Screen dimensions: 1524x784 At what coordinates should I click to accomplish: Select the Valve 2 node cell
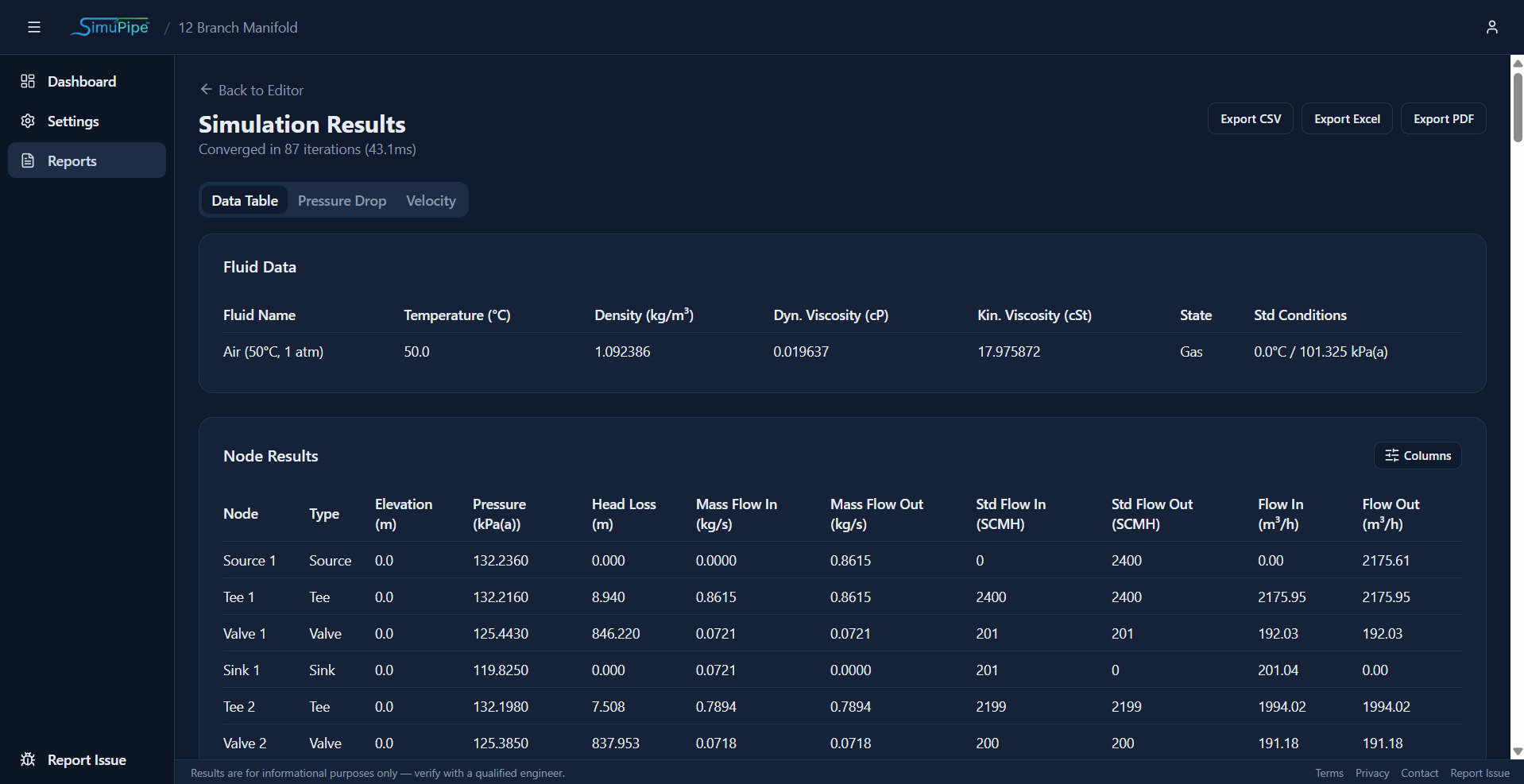click(245, 743)
